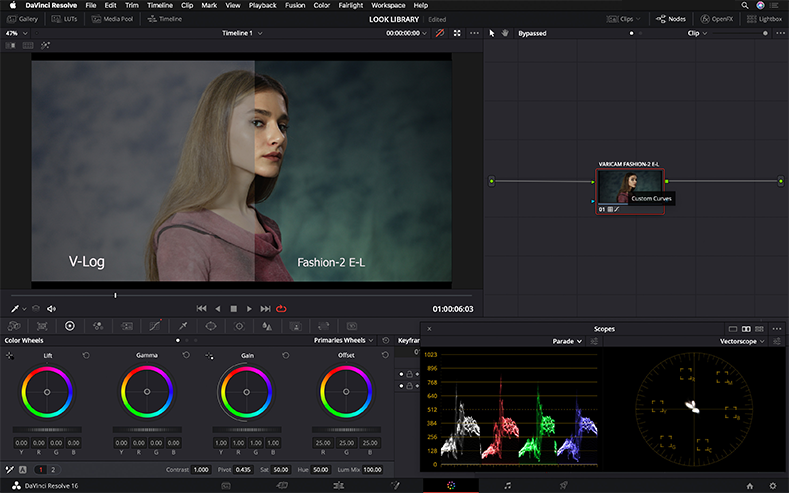This screenshot has height=493, width=789.
Task: Open the 3D stereoscopic palette
Action: [352, 326]
